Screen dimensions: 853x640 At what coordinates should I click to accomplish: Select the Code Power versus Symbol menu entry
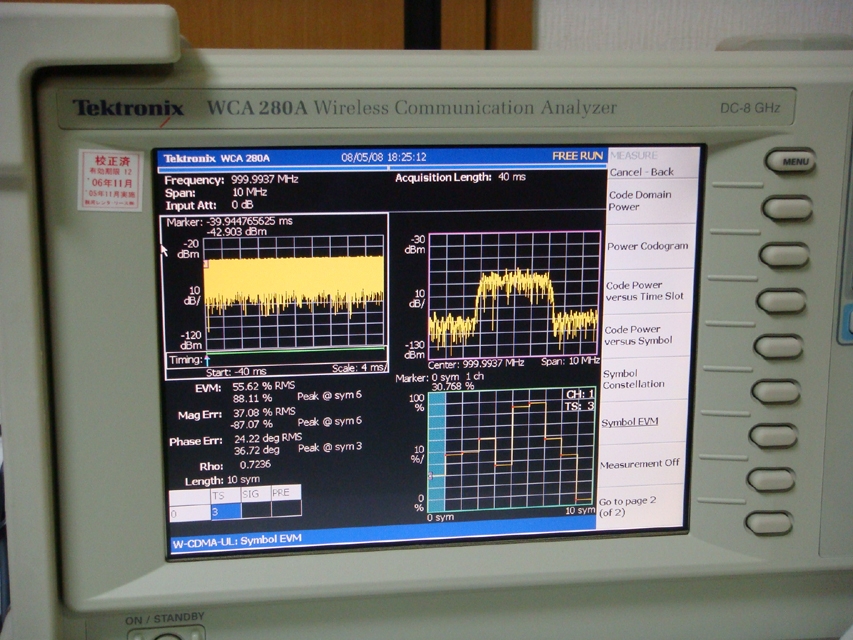tap(638, 335)
